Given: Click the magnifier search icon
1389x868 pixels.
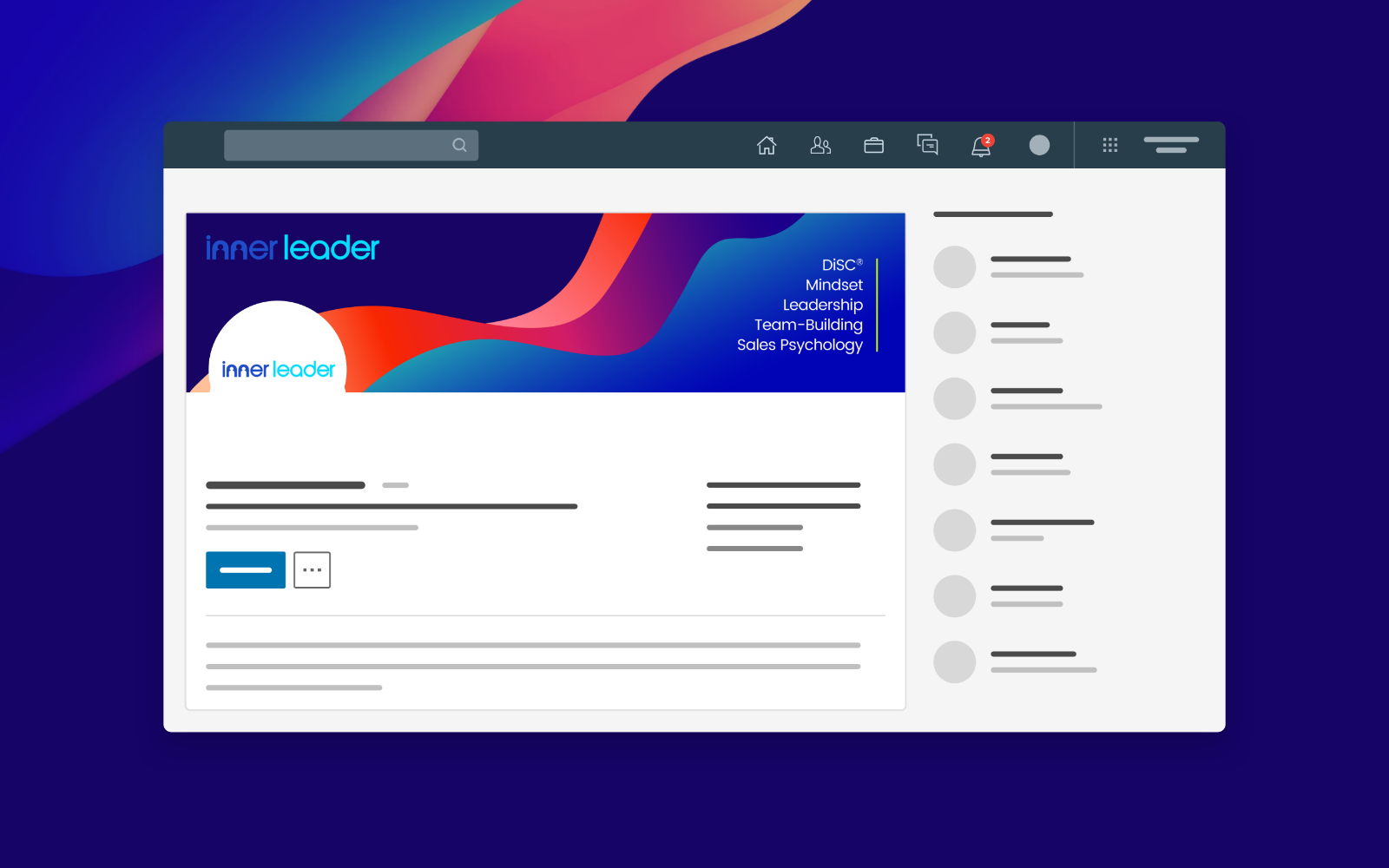Looking at the screenshot, I should (459, 145).
